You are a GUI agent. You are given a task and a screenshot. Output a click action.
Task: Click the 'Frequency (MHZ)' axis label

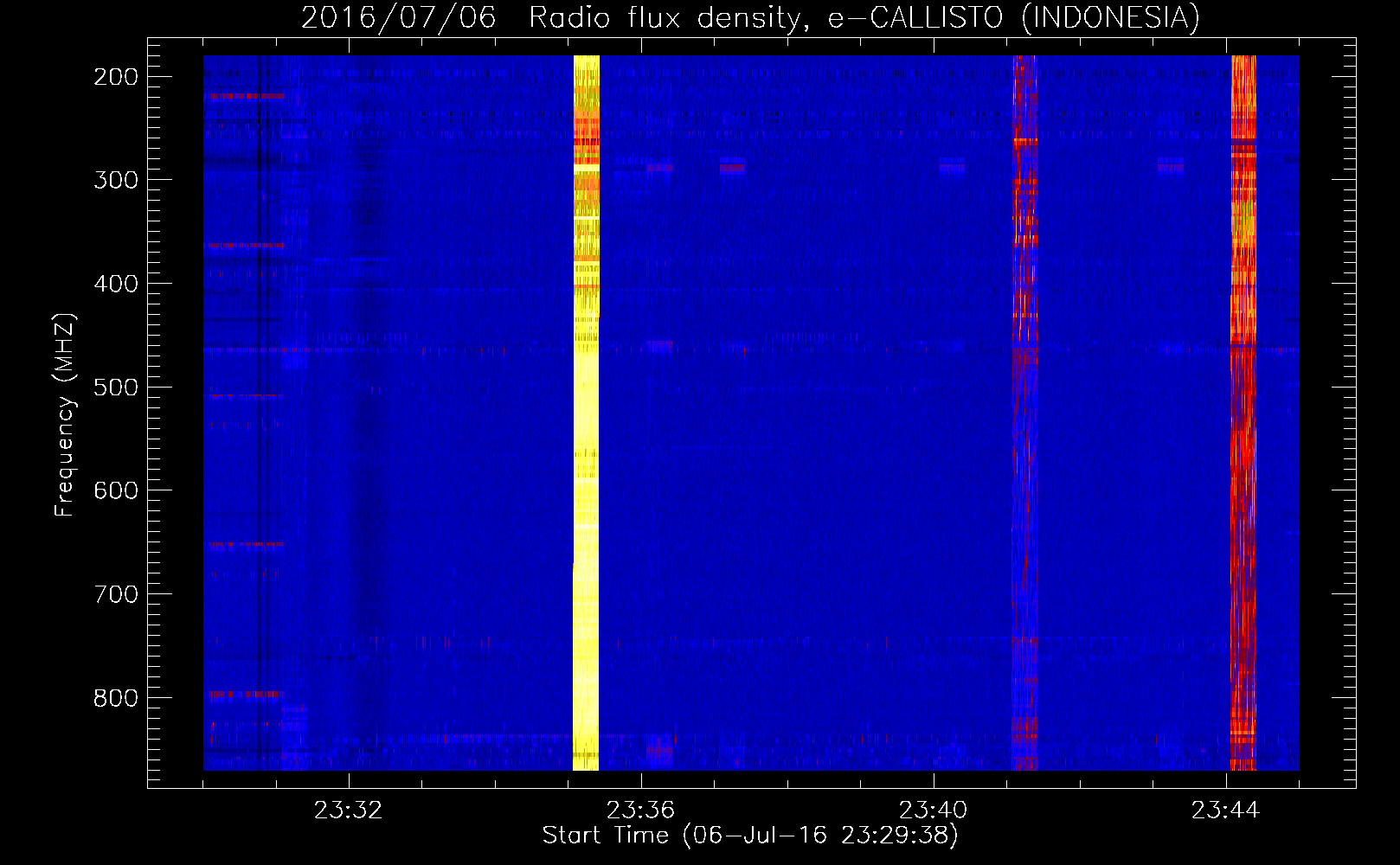coord(65,414)
